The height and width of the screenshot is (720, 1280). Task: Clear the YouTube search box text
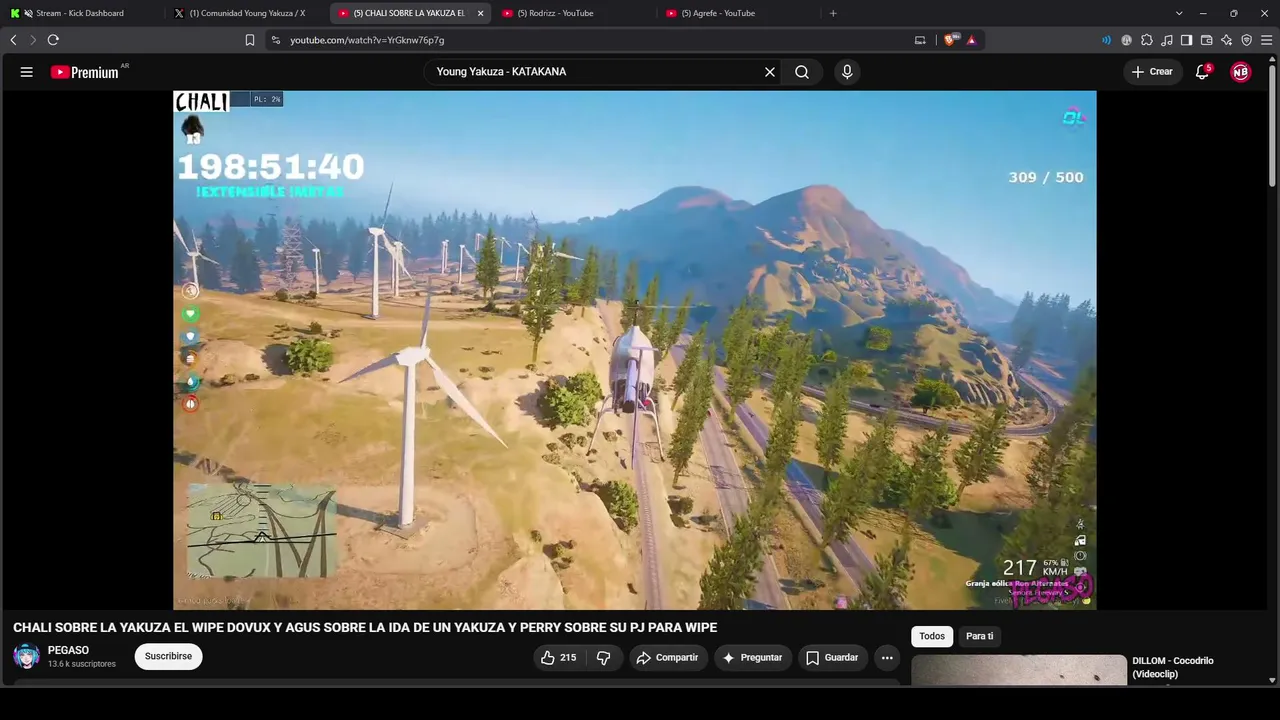[770, 72]
